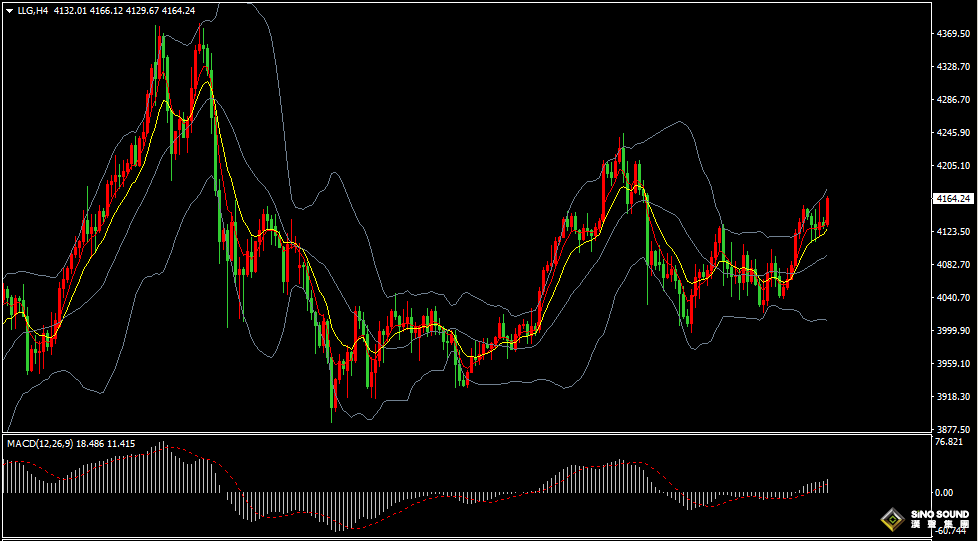The image size is (979, 541).
Task: Click price scale value 3959.10
Action: [953, 364]
